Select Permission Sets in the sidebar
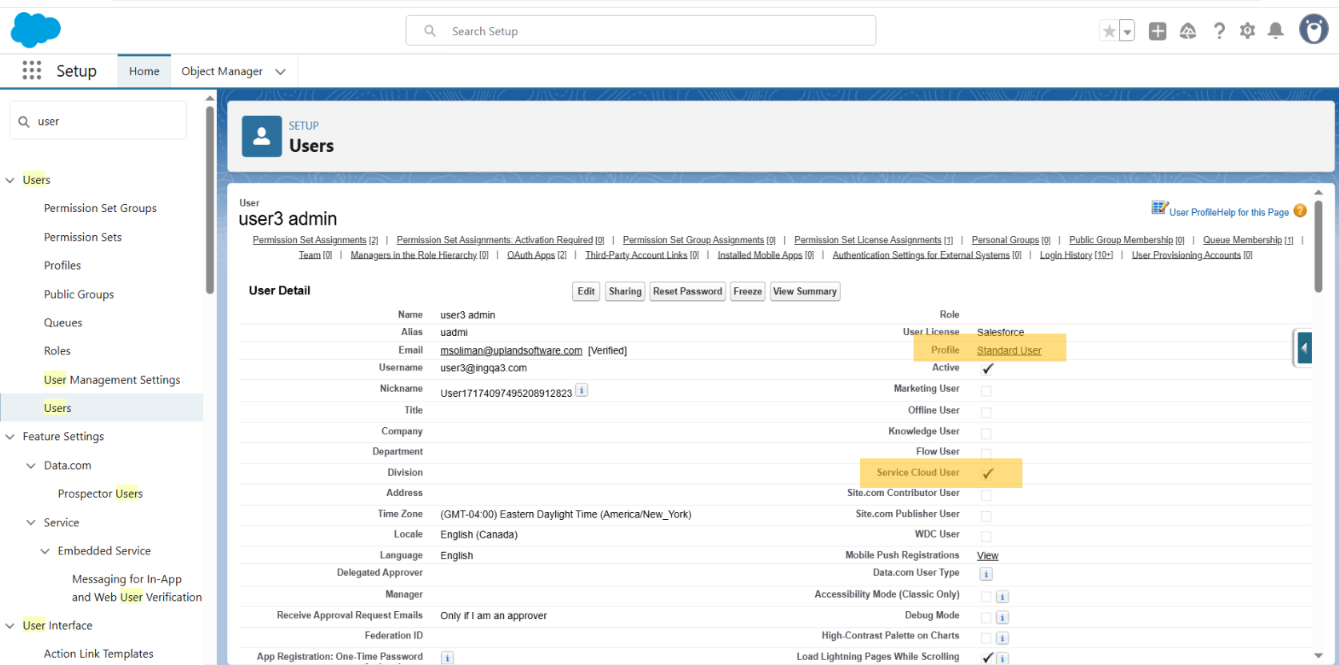Viewport: 1339px width, 665px height. click(83, 237)
